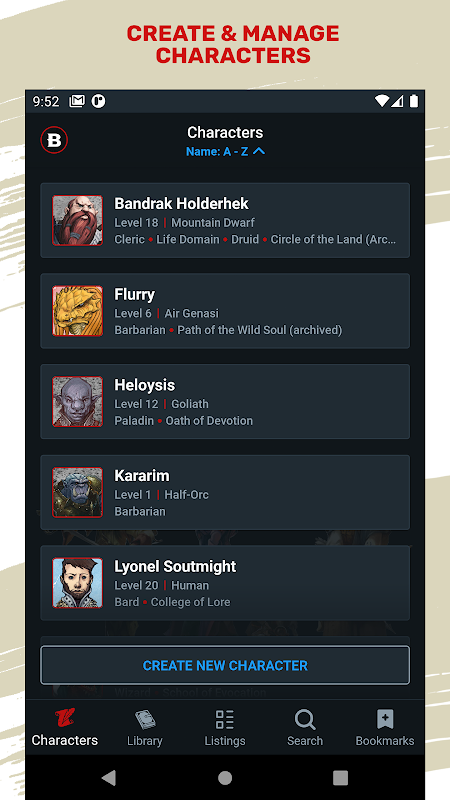Open Kararim's half-orc portrait
Screen dimensions: 450x800
tap(78, 492)
